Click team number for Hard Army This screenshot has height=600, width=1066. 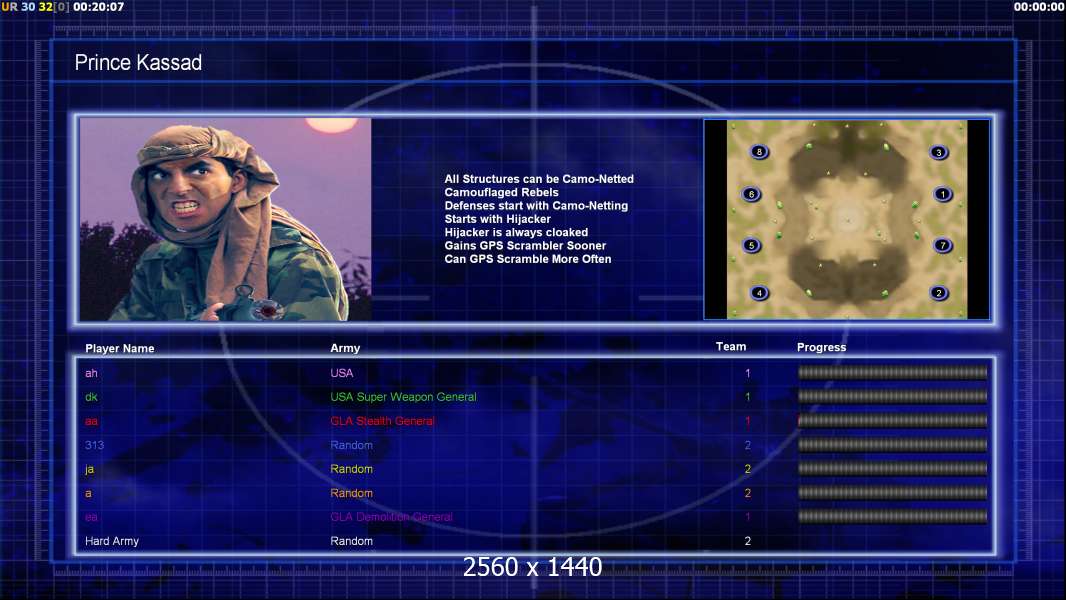point(747,541)
